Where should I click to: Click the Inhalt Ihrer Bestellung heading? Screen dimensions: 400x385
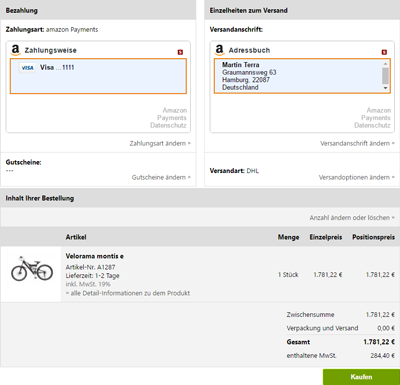(40, 198)
